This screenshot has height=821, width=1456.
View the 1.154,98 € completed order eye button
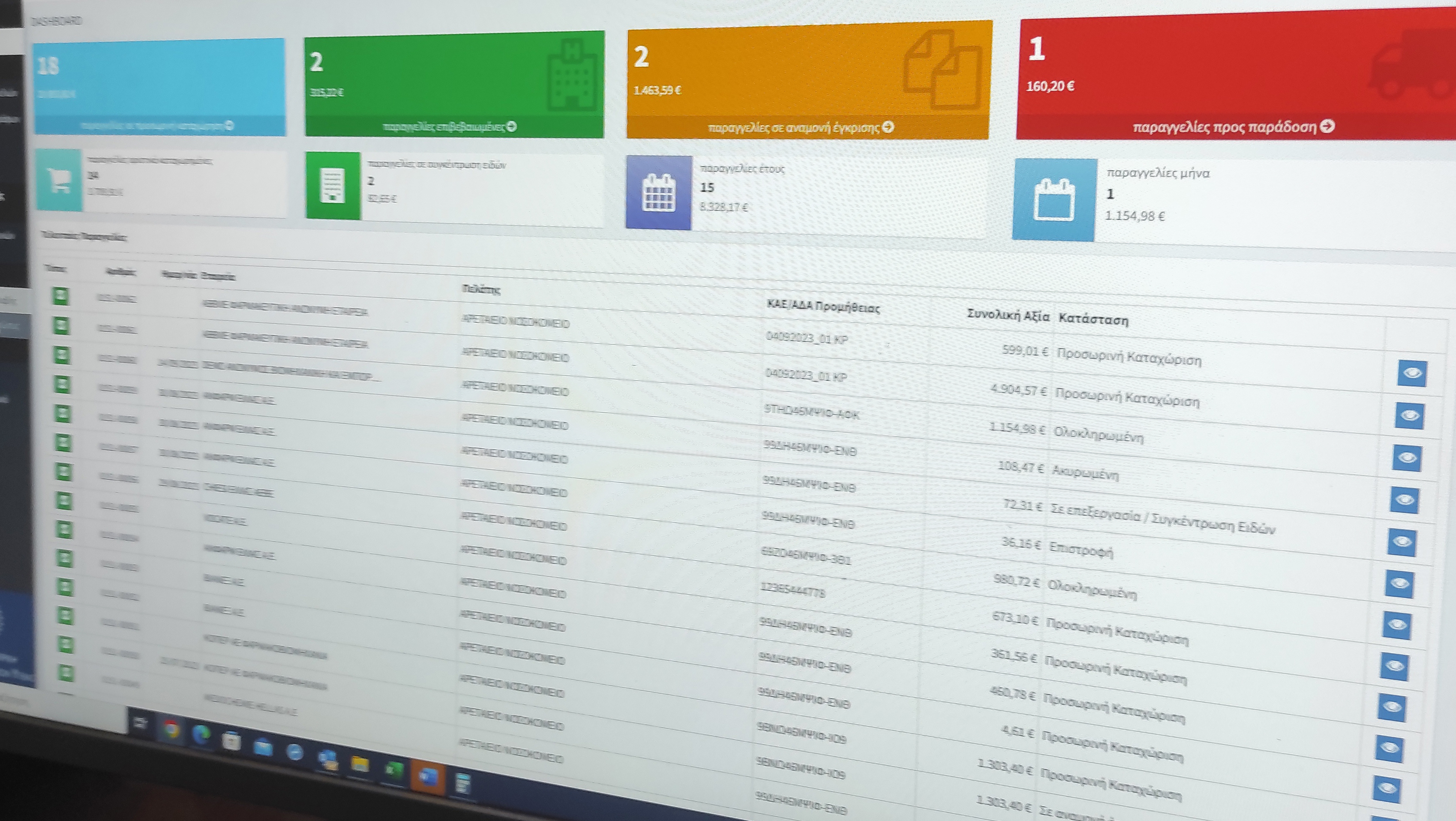click(x=1408, y=457)
